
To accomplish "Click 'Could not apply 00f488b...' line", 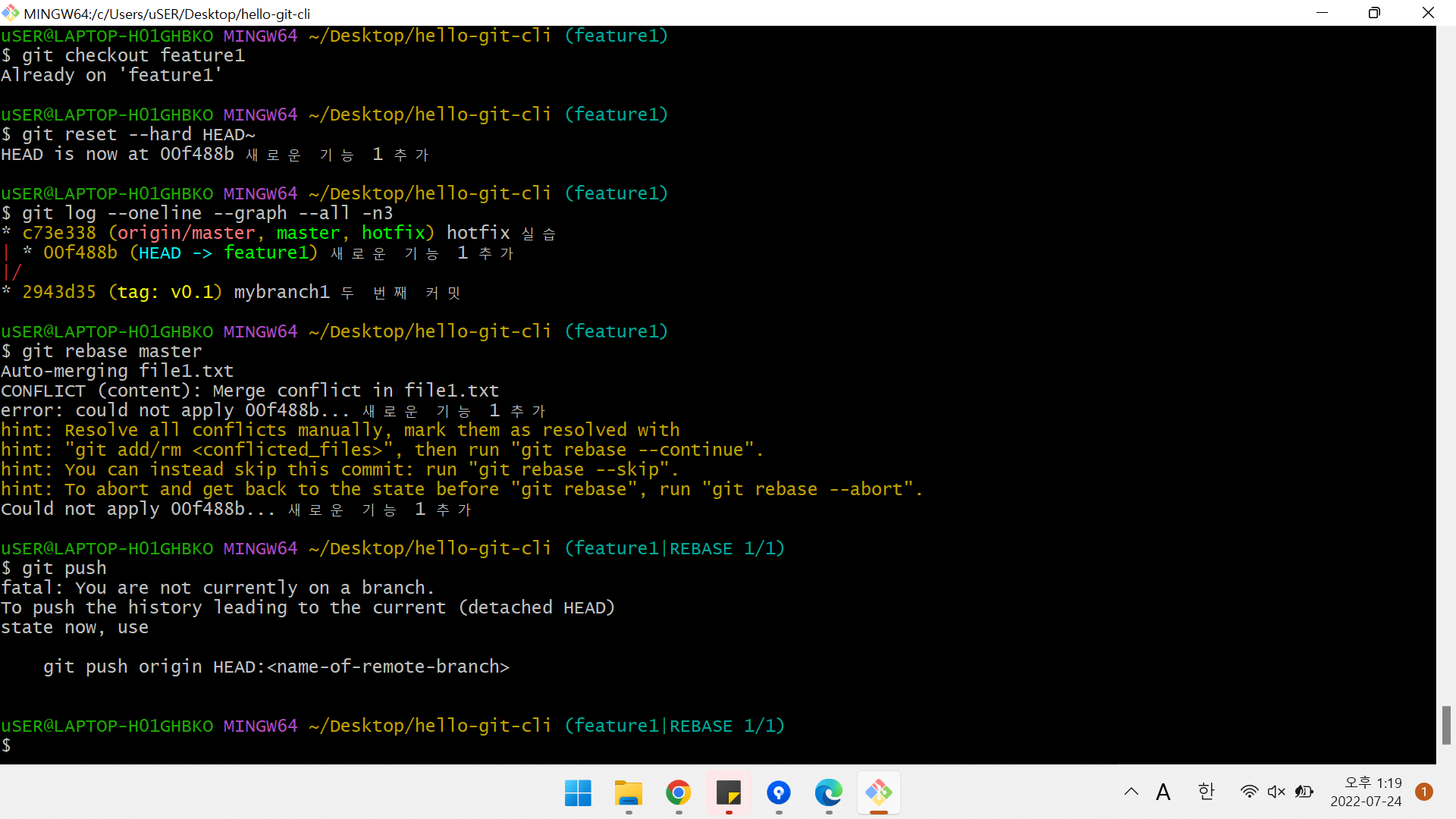I will click(x=237, y=509).
